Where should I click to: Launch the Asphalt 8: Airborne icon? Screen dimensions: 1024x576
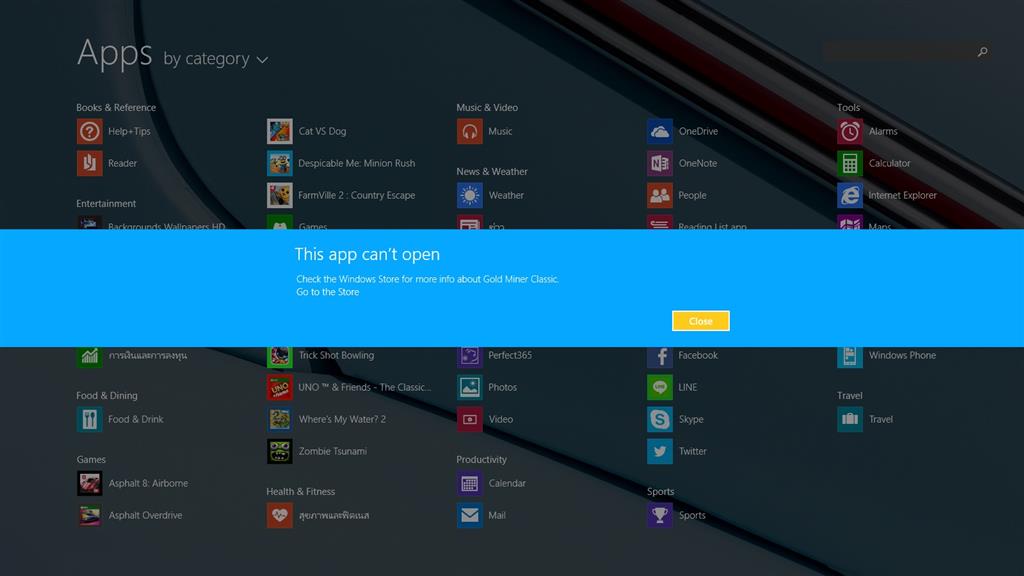click(89, 483)
